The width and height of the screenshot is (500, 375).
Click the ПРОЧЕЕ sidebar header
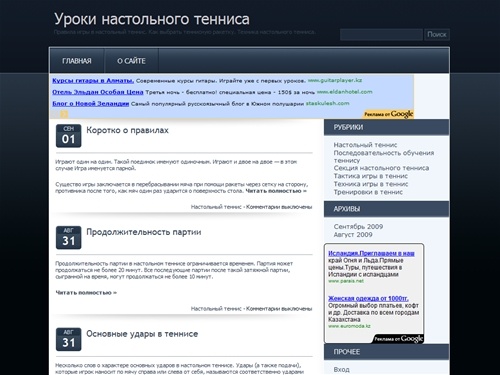coord(386,352)
